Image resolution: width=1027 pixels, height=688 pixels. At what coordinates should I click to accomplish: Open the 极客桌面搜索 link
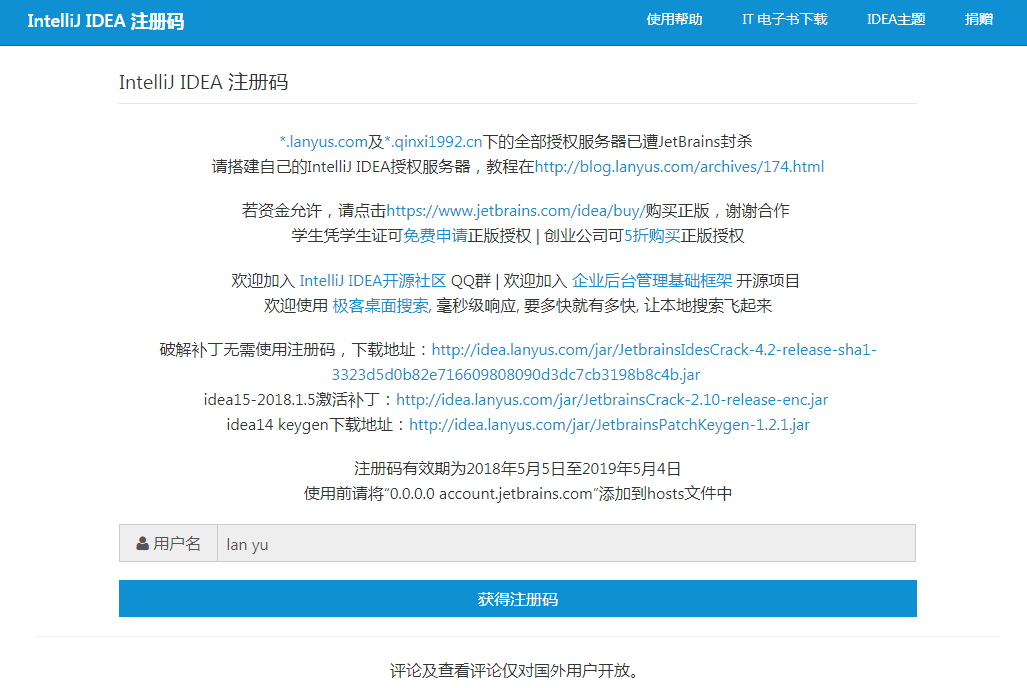[x=381, y=305]
